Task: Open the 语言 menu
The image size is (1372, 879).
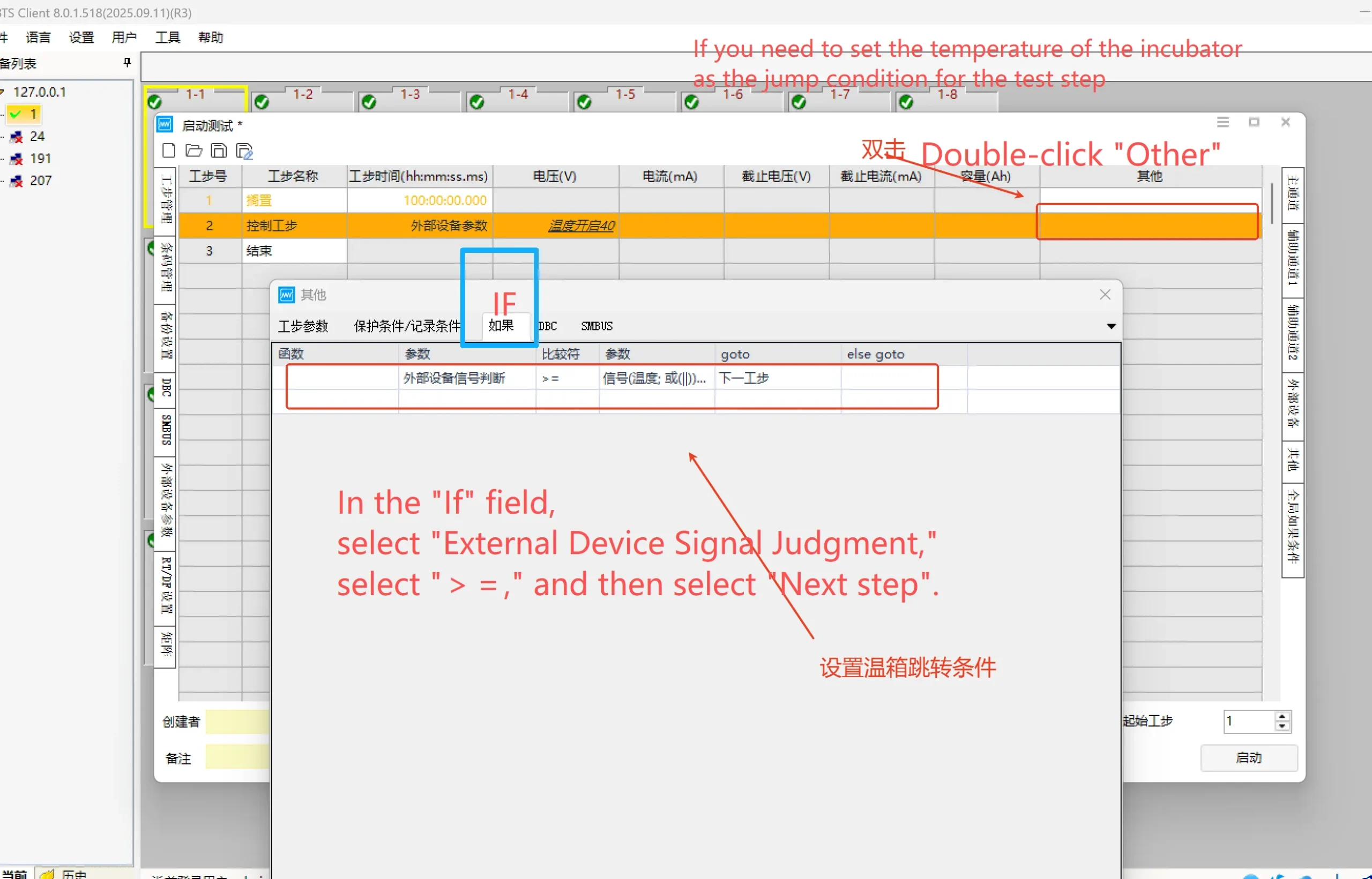Action: tap(38, 37)
